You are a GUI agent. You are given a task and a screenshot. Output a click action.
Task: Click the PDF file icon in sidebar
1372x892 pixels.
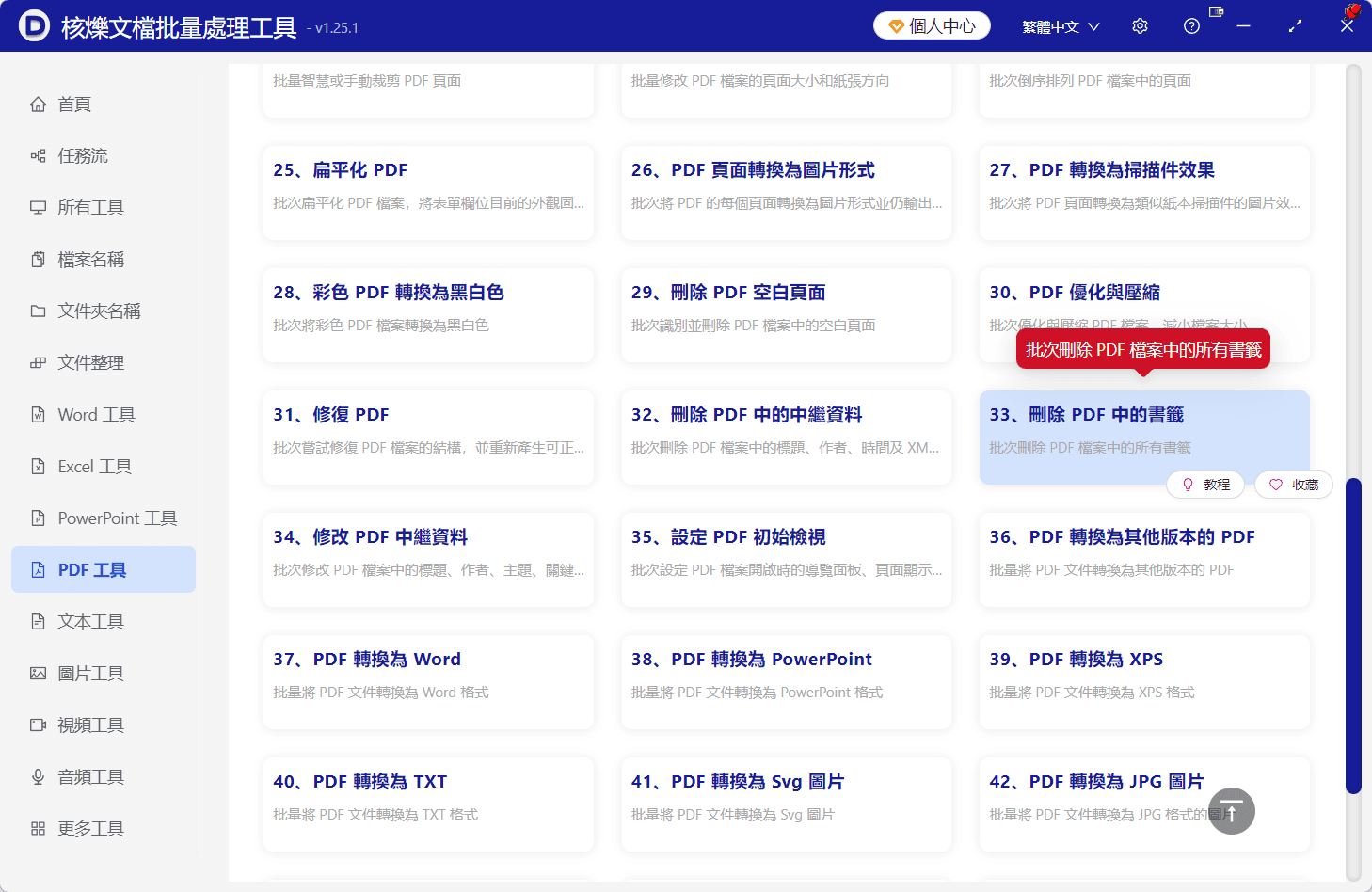[x=38, y=570]
